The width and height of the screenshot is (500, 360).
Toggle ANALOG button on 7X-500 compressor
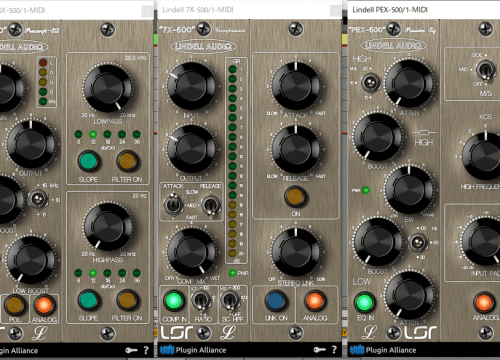pos(314,301)
